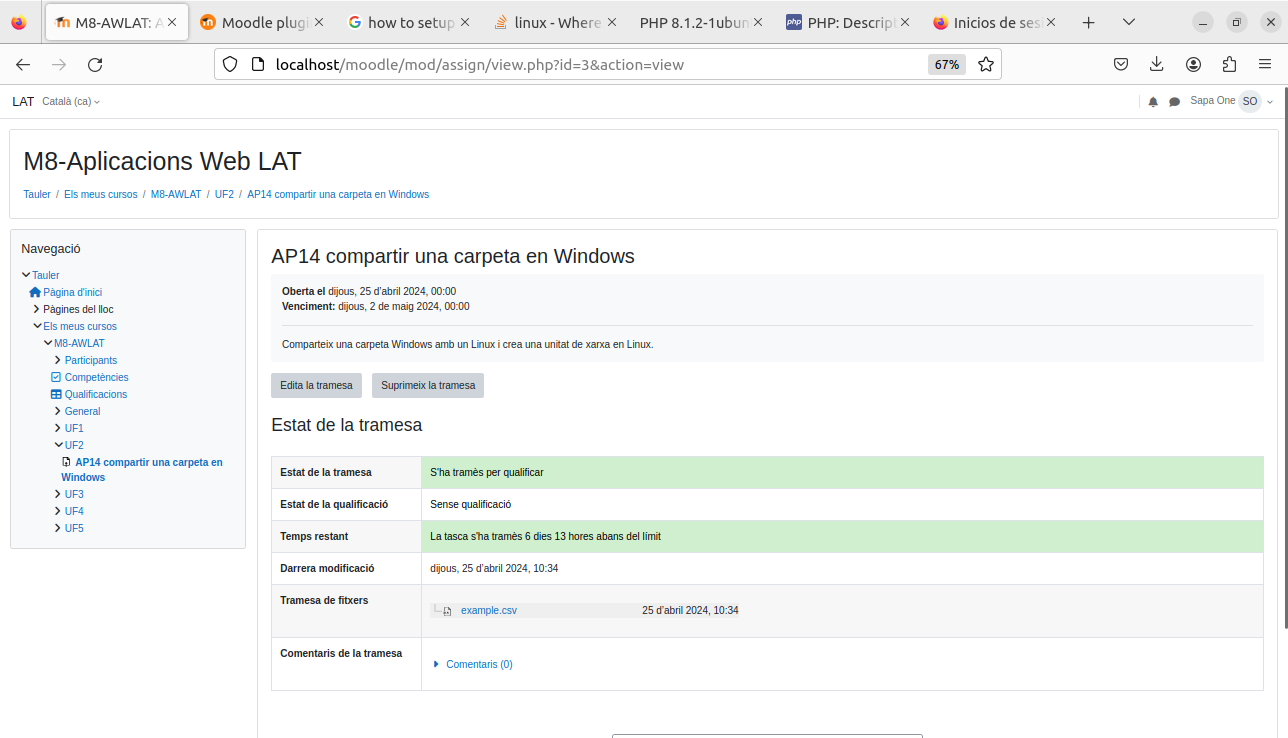The width and height of the screenshot is (1288, 738).
Task: Open the Firefox downloads icon
Action: [x=1157, y=65]
